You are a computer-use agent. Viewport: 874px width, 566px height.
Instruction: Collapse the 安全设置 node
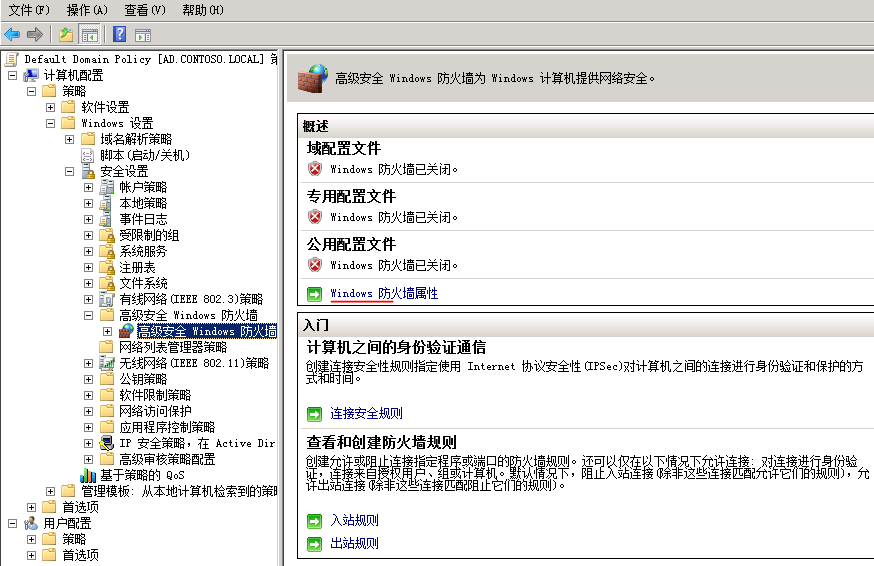point(69,171)
